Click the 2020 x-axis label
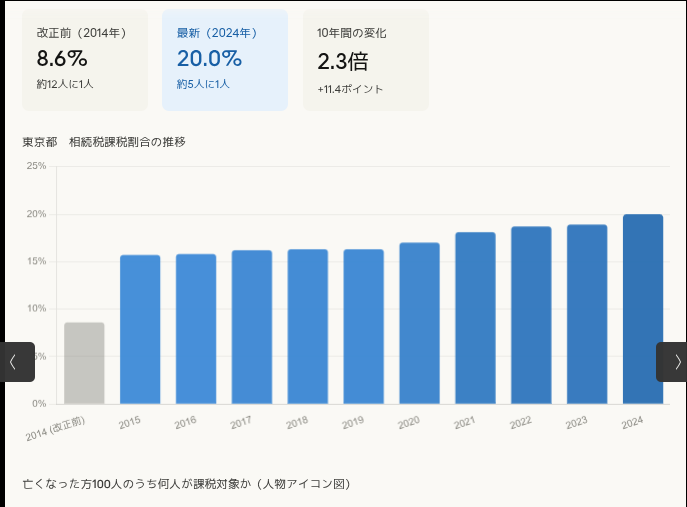 tap(409, 423)
